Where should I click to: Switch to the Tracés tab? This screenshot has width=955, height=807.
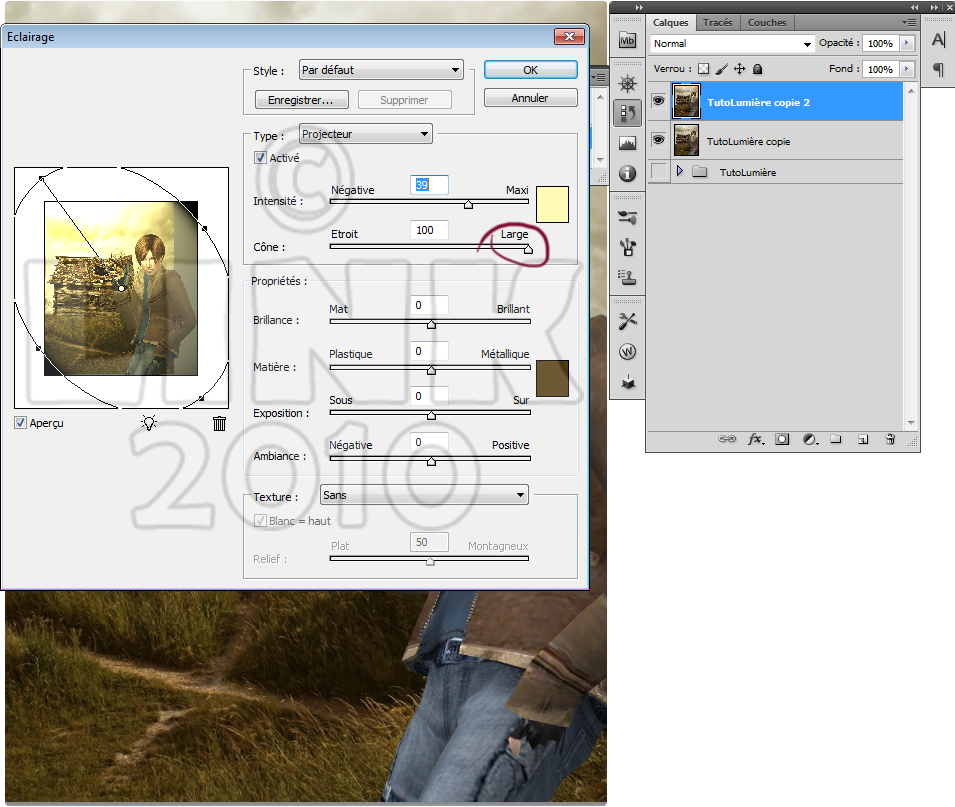tap(717, 22)
